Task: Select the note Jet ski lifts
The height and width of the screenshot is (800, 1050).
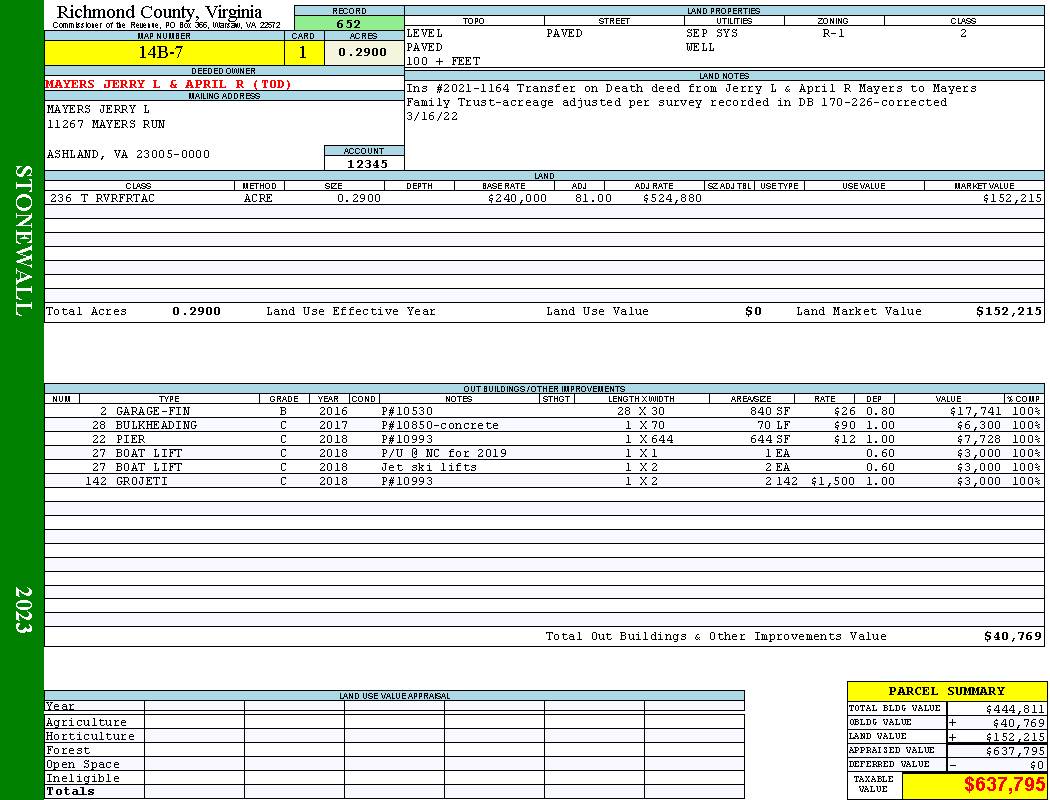Action: click(429, 467)
